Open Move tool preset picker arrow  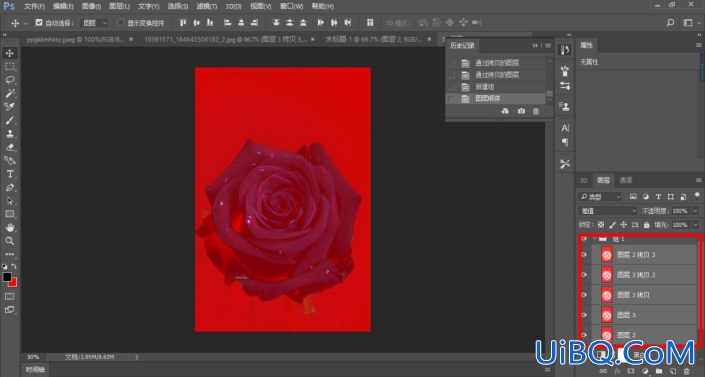[25, 23]
